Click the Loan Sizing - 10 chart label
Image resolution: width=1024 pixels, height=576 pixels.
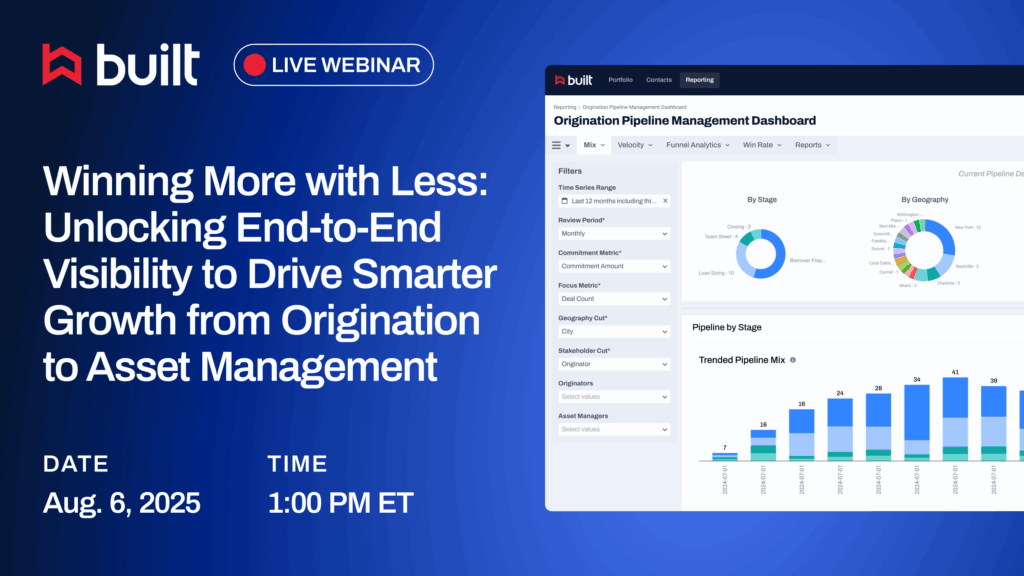pos(716,273)
